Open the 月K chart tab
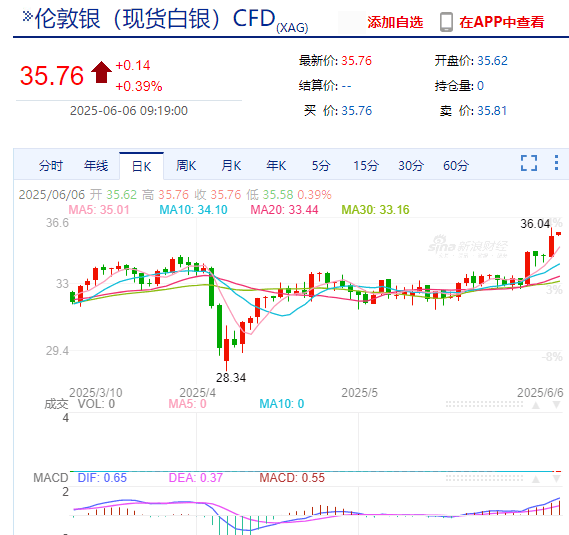Screen dimensions: 569x535 coord(231,166)
